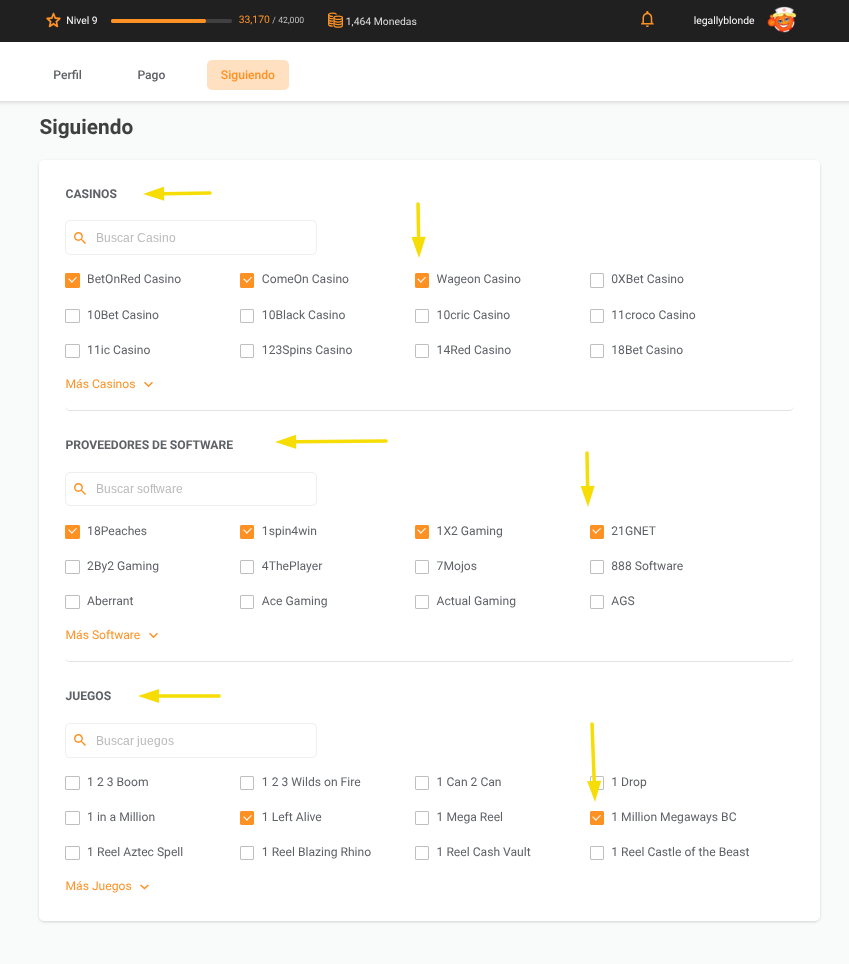This screenshot has width=849, height=964.
Task: Uncheck the BetOnRed Casino checkbox
Action: click(72, 280)
